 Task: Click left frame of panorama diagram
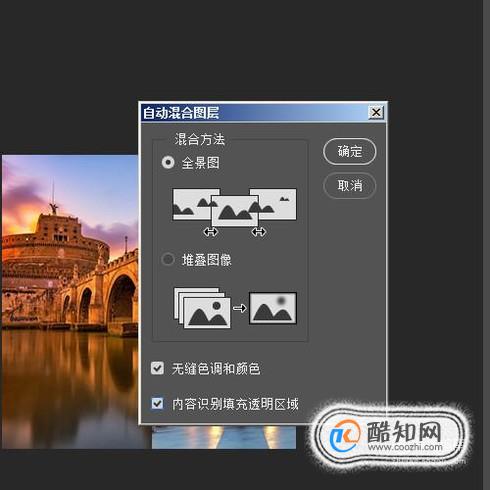[x=192, y=204]
